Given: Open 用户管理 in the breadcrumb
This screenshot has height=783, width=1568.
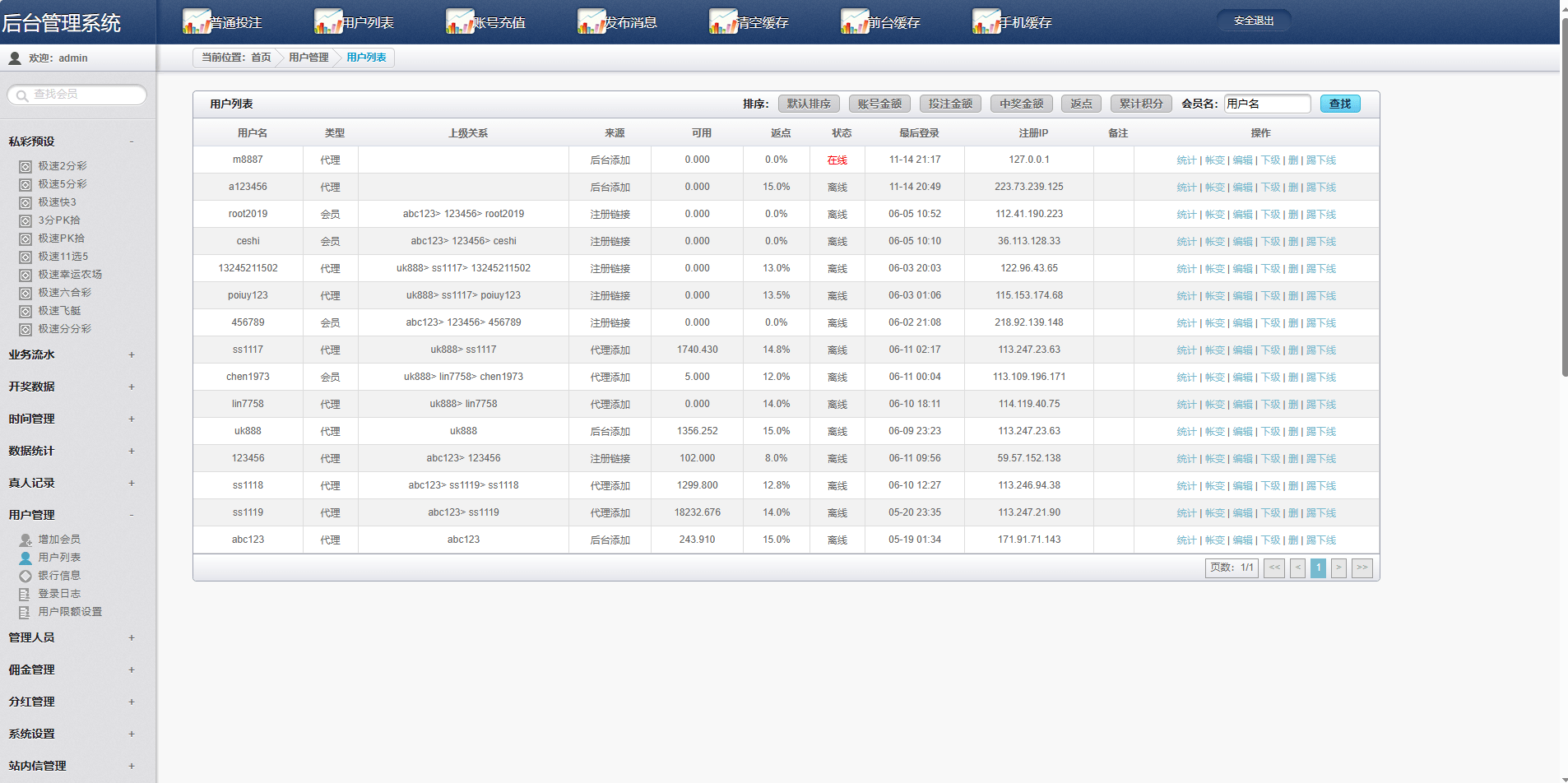Looking at the screenshot, I should [308, 58].
